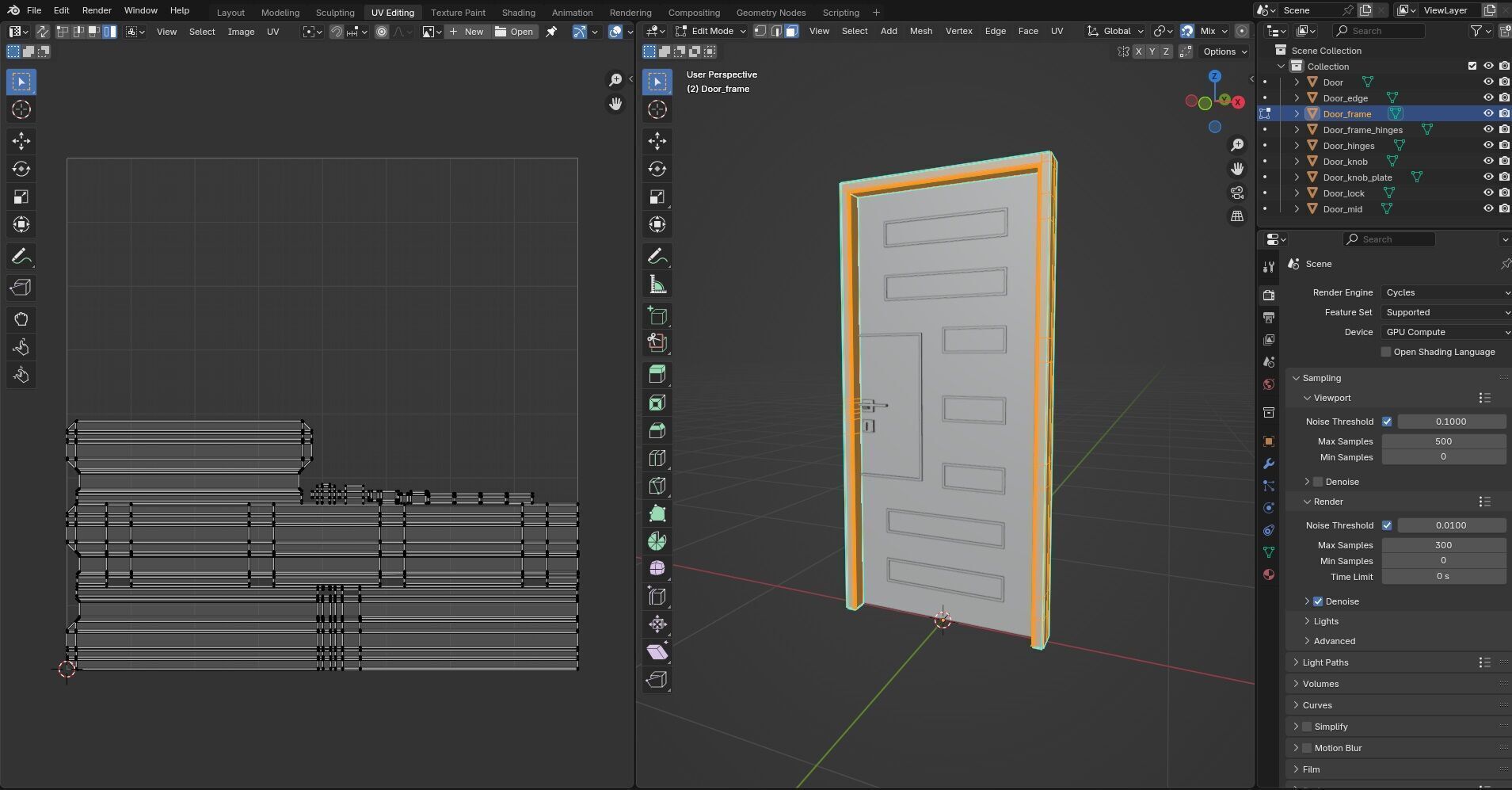Select the Rotate tool in UV editor

point(21,169)
